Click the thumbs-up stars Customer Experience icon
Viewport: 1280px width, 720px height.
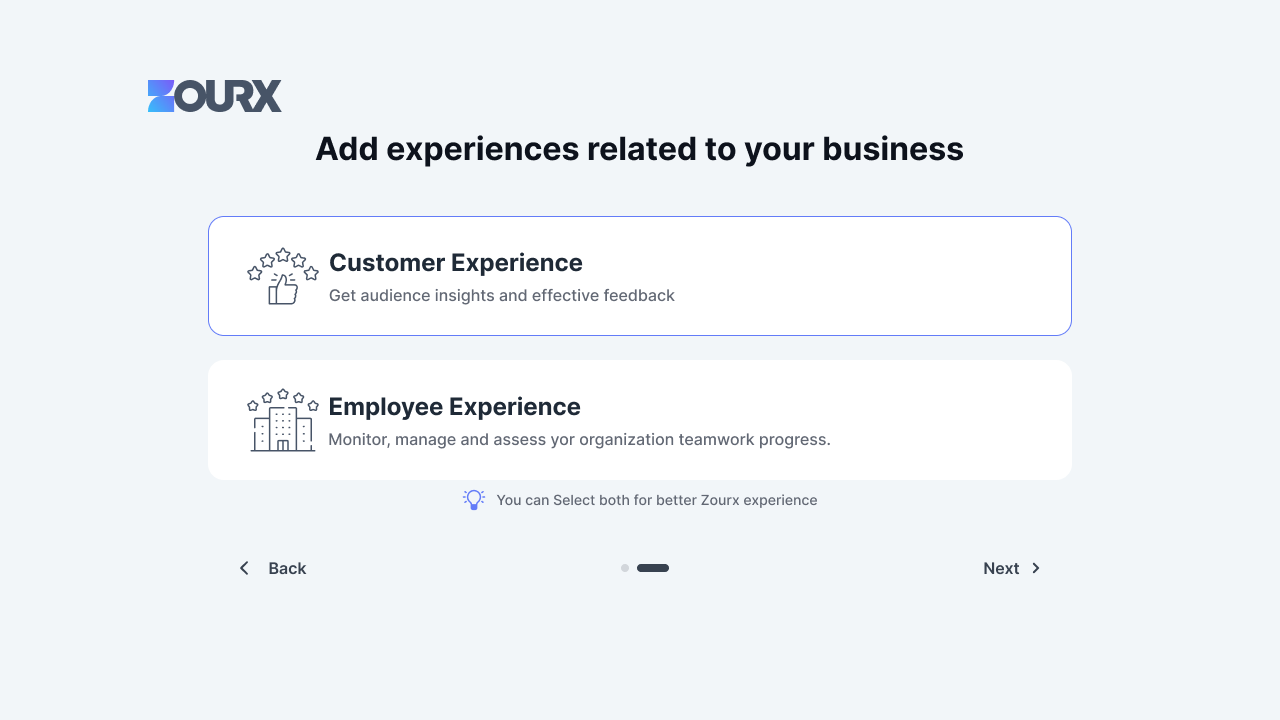coord(283,276)
